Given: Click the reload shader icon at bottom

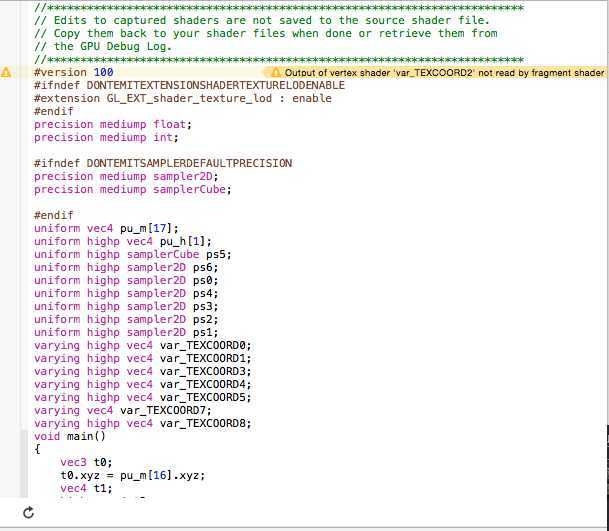Looking at the screenshot, I should tap(28, 512).
